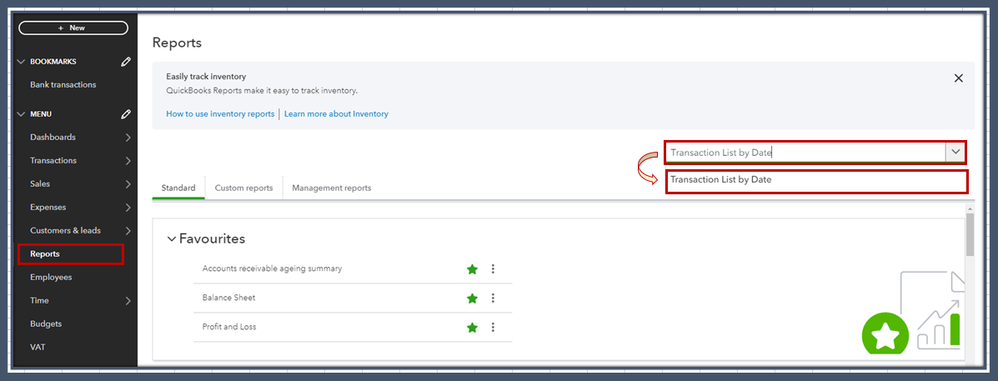Click the reports list vertical scrollbar
This screenshot has width=998, height=381.
pos(969,235)
